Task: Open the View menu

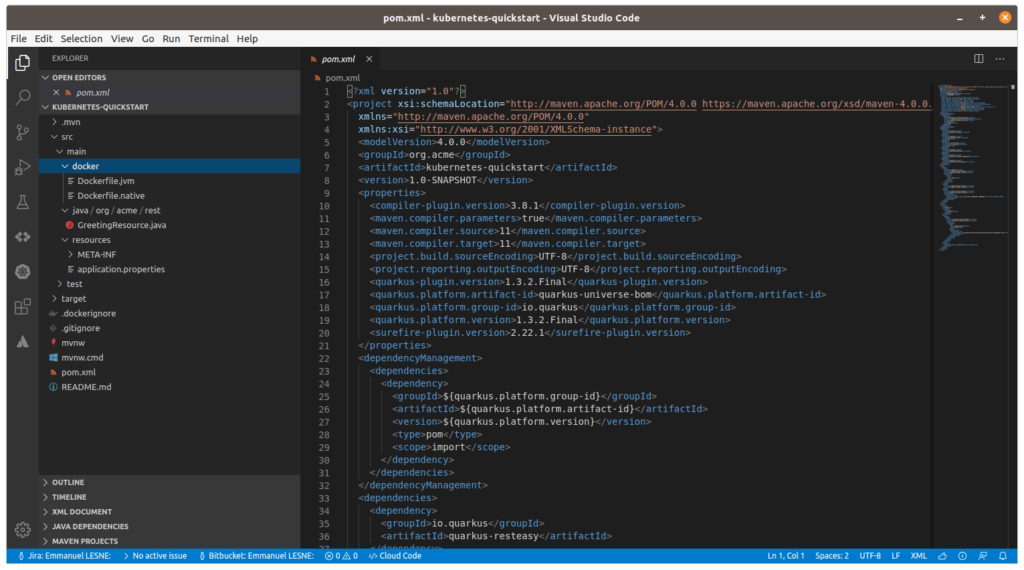Action: [121, 39]
